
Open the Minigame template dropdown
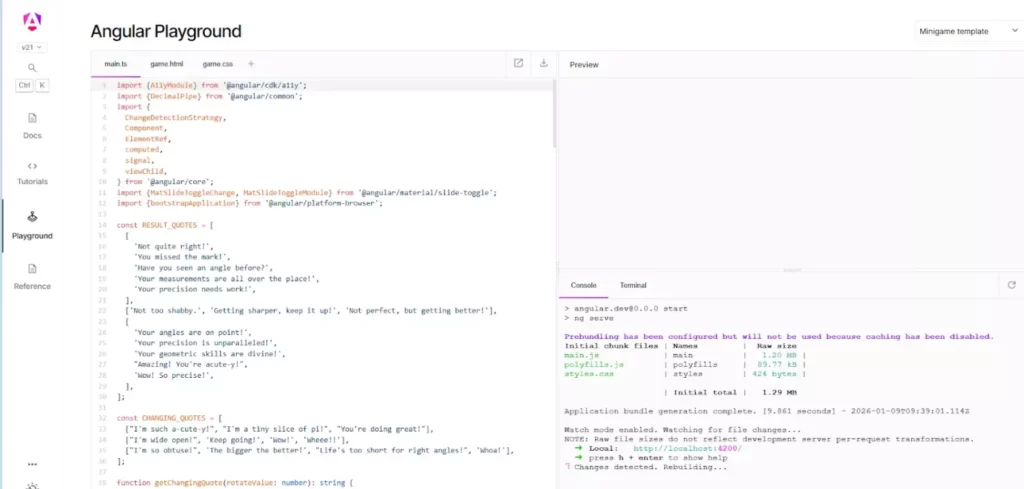(966, 31)
